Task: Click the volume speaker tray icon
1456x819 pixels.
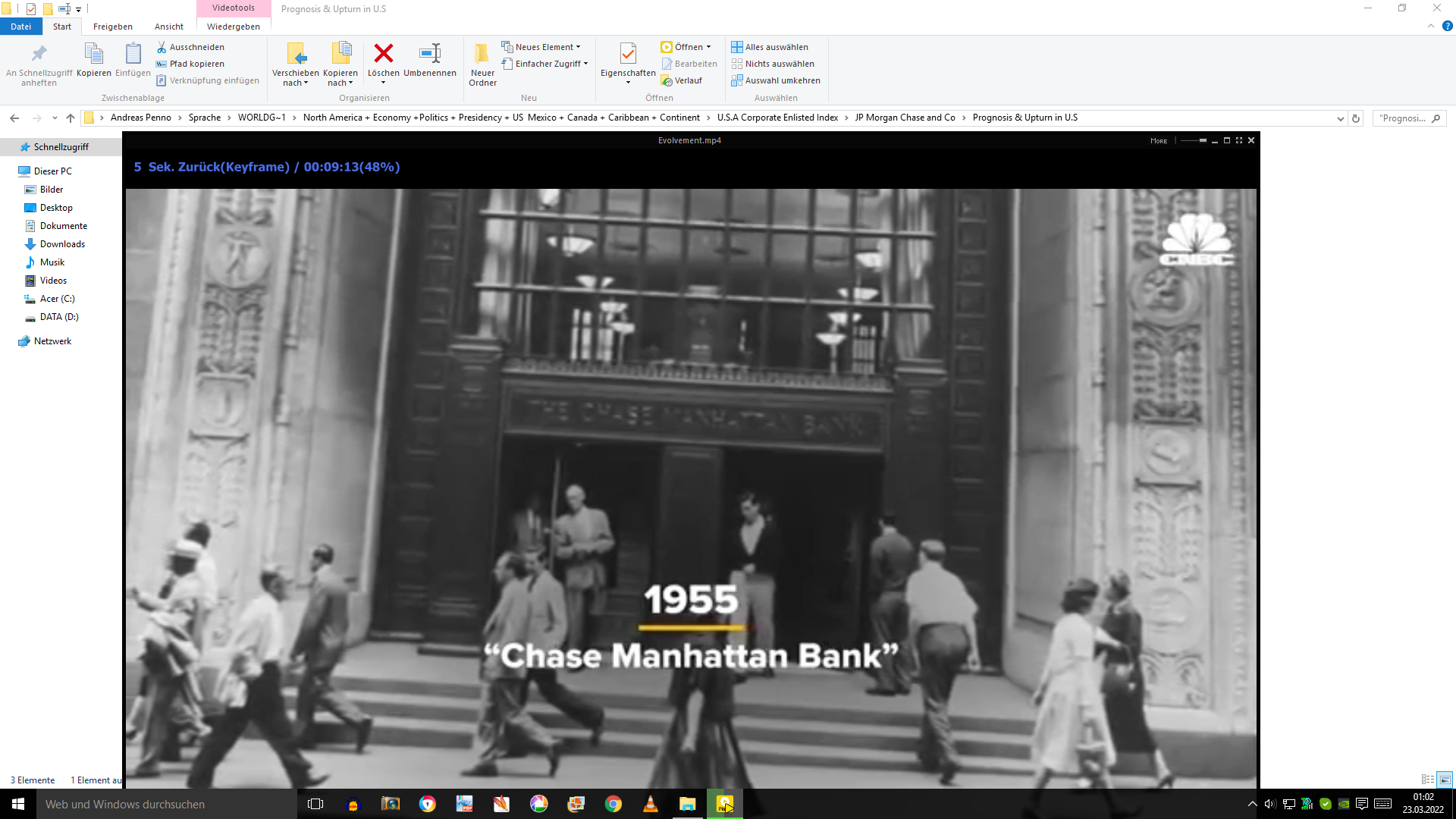Action: tap(1270, 804)
